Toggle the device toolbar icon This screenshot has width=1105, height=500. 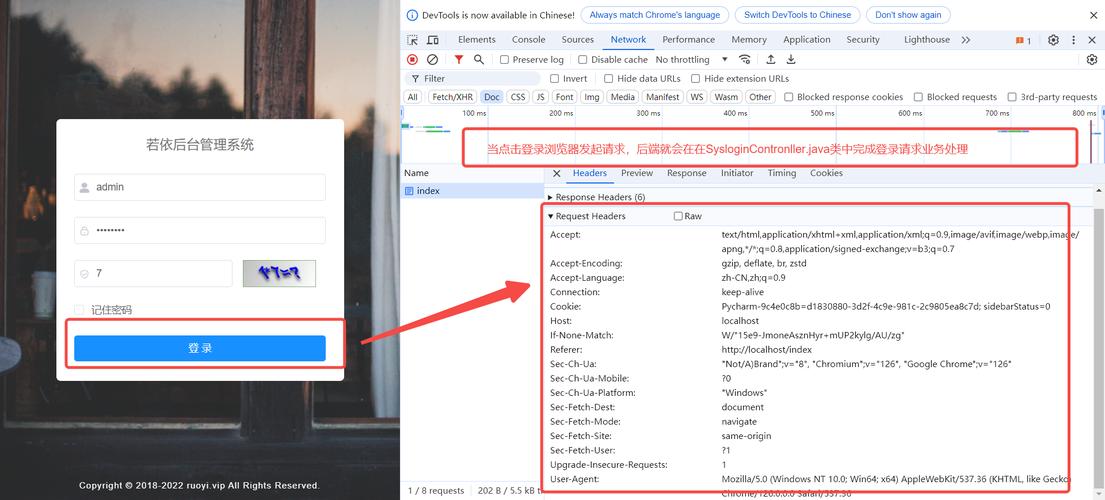434,40
